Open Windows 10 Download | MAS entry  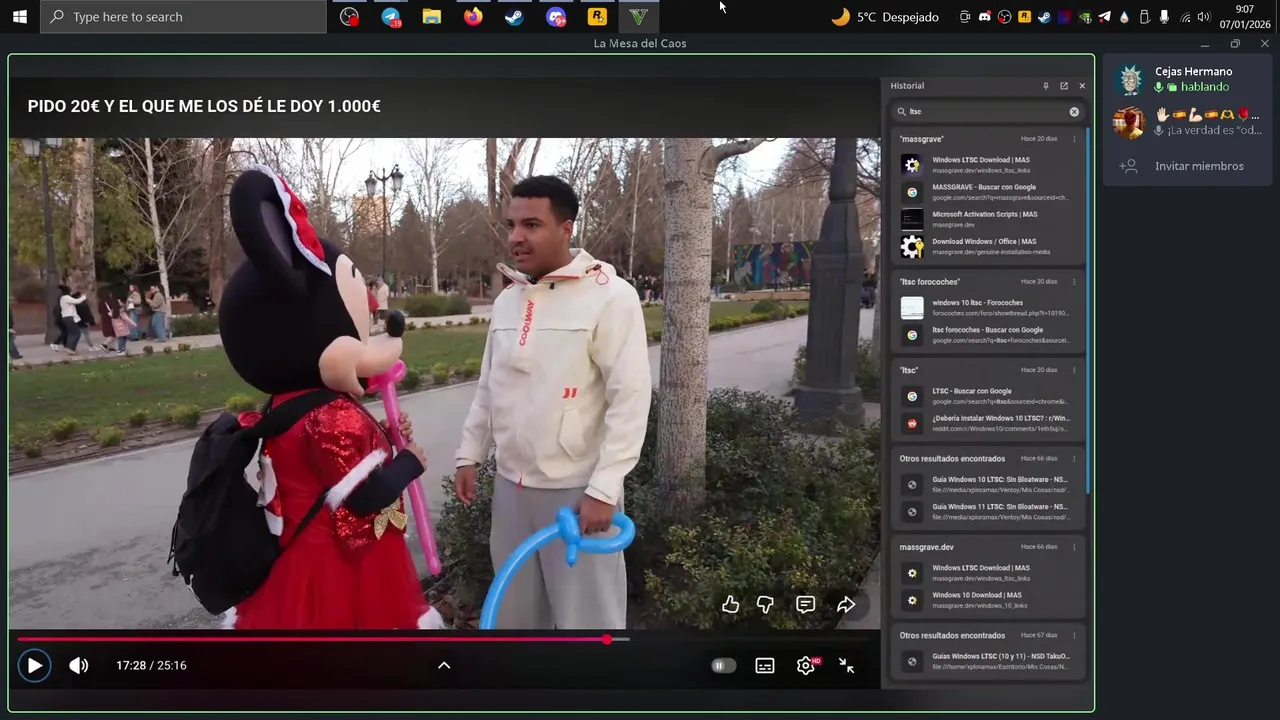[x=988, y=600]
